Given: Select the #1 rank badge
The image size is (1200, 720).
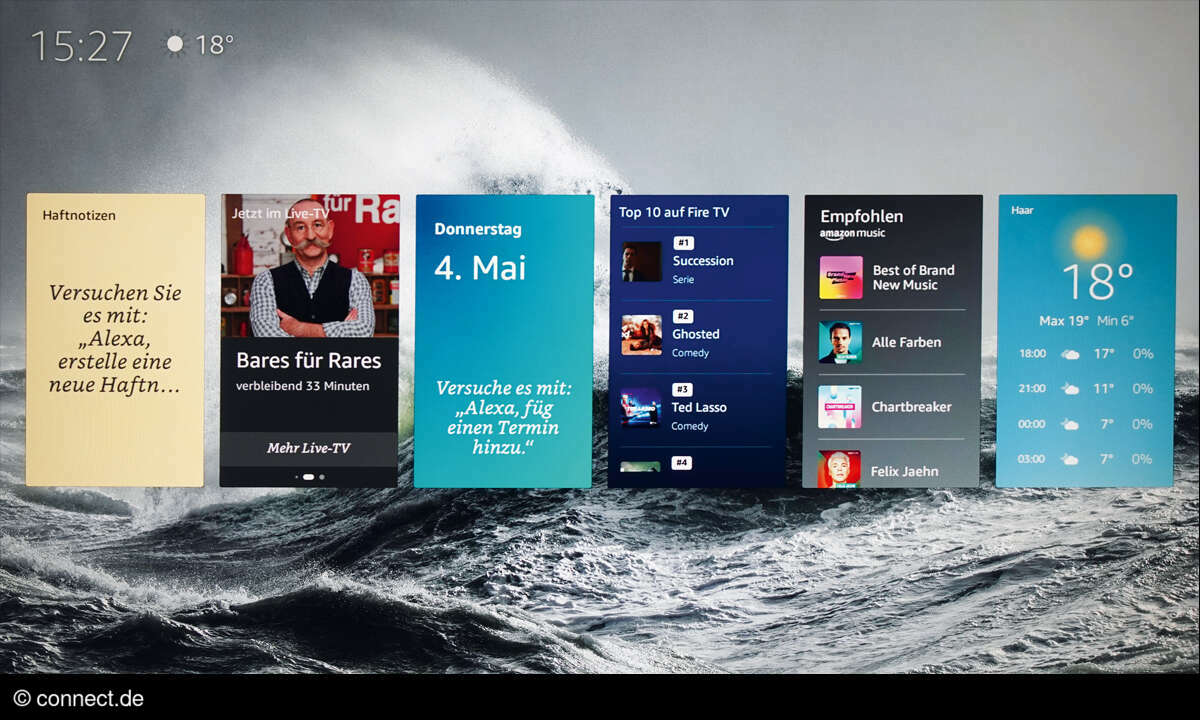Looking at the screenshot, I should 683,243.
